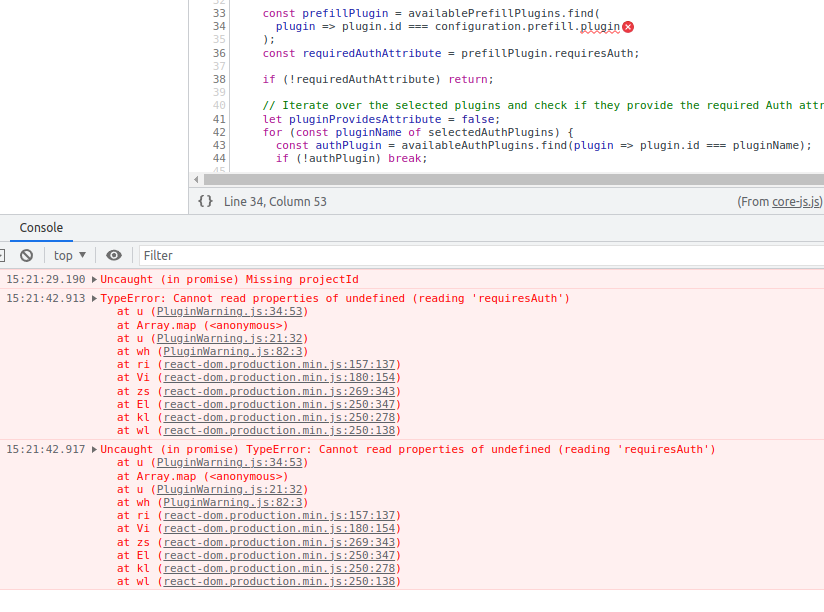Expand the Missing projectId error arrow
Image resolution: width=824 pixels, height=612 pixels.
click(96, 279)
